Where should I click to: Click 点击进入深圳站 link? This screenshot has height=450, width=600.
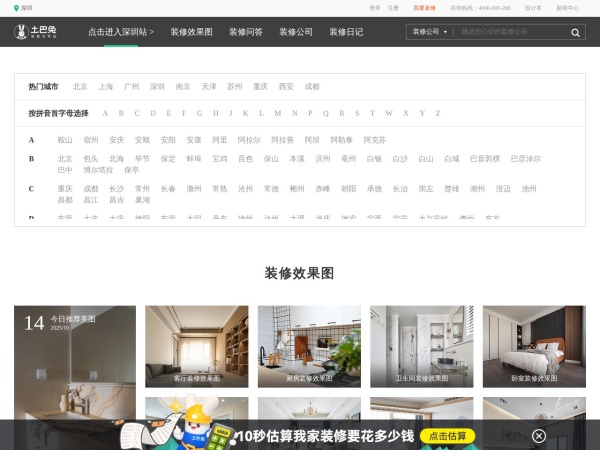(x=120, y=32)
